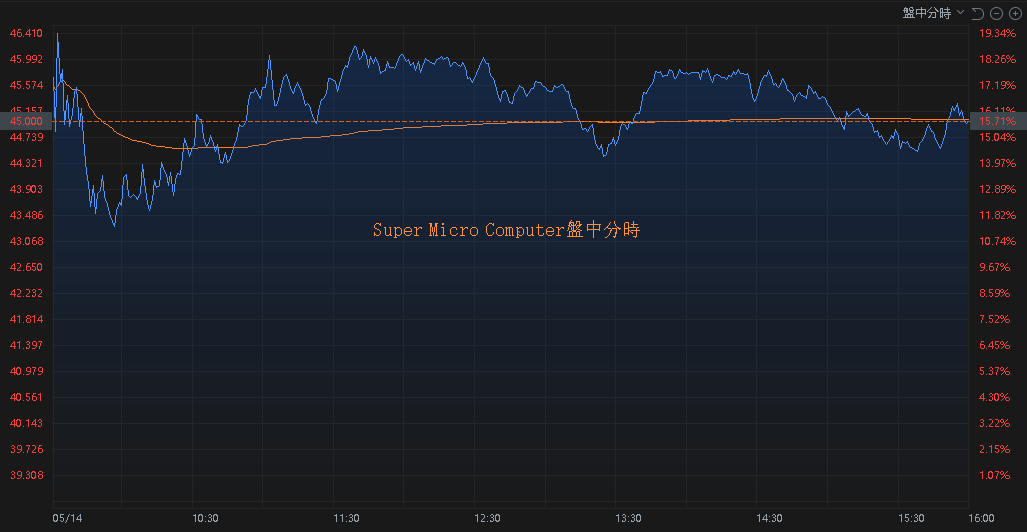Click the 10:30 time axis label
This screenshot has height=532, width=1027.
point(205,518)
